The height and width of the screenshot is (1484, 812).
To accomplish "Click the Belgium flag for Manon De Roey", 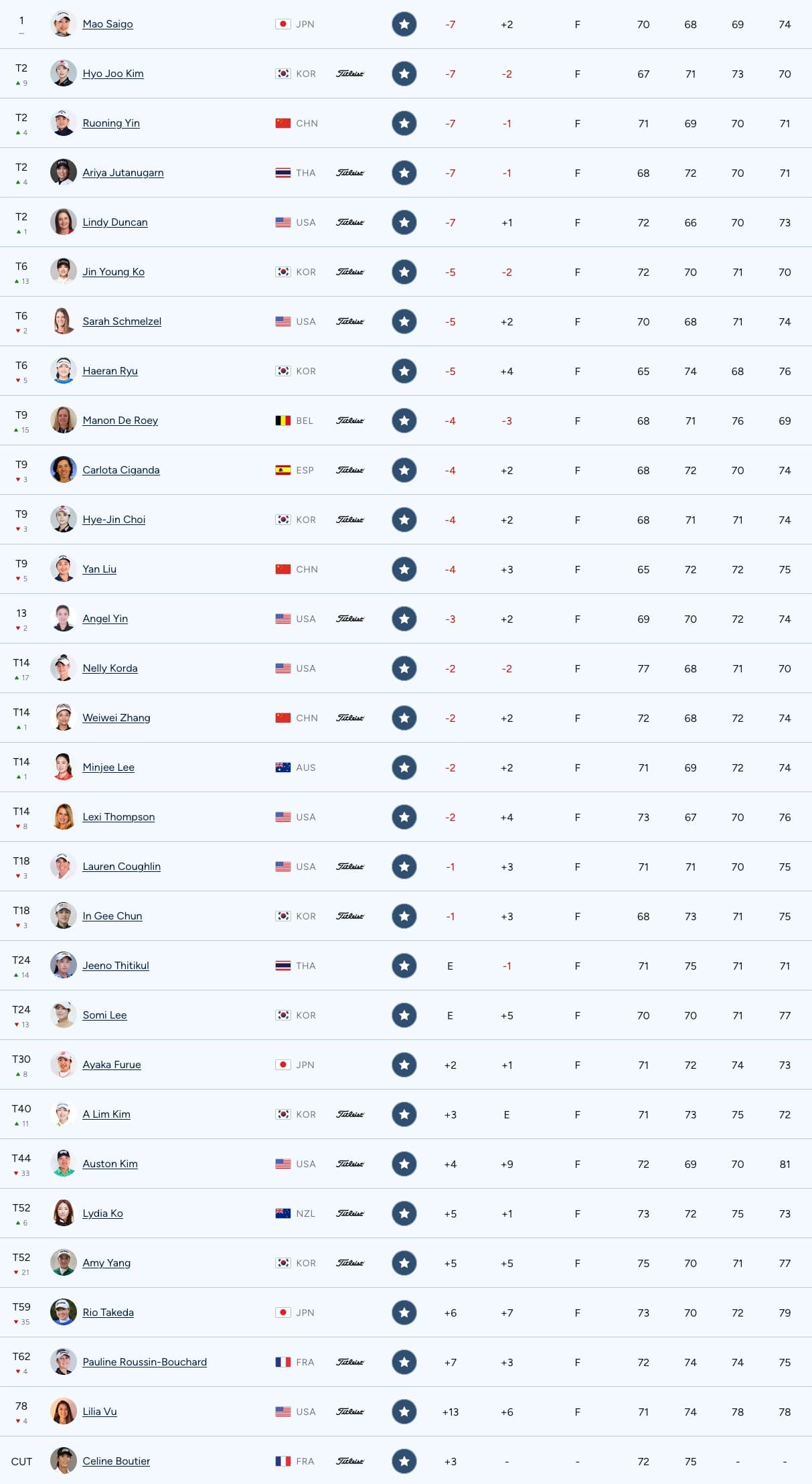I will tap(283, 421).
